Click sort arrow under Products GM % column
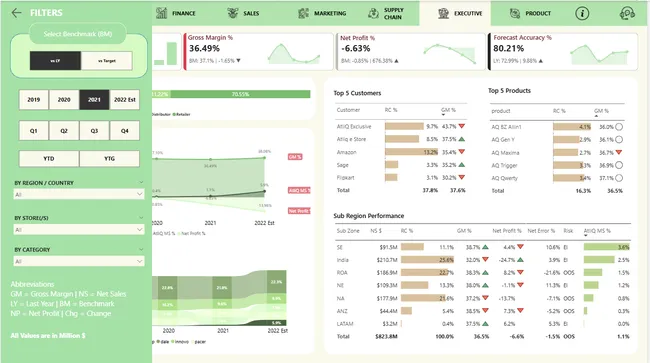The width and height of the screenshot is (650, 363). click(596, 116)
